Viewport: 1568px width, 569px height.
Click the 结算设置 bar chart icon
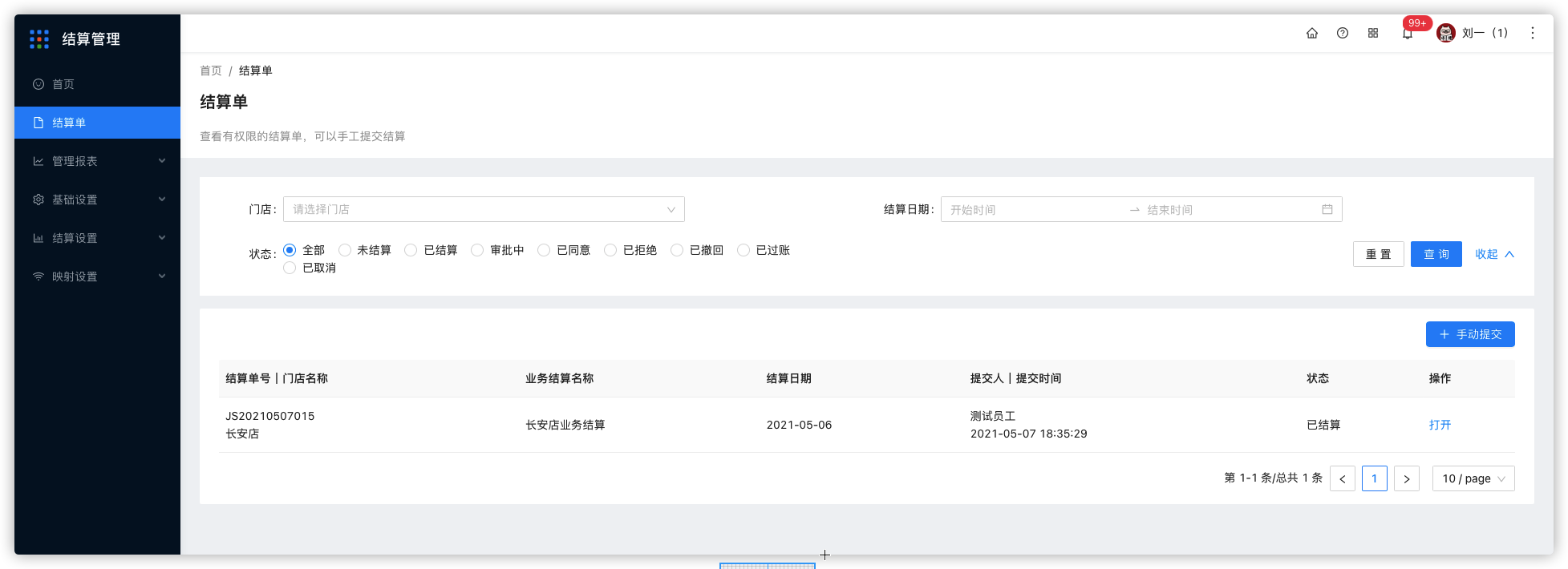[x=38, y=238]
